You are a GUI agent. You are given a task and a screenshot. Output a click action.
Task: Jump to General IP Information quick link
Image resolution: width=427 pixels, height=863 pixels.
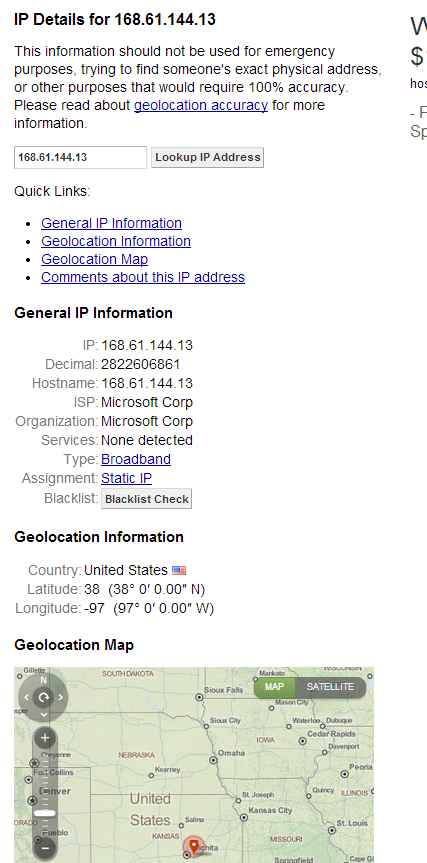tap(111, 223)
